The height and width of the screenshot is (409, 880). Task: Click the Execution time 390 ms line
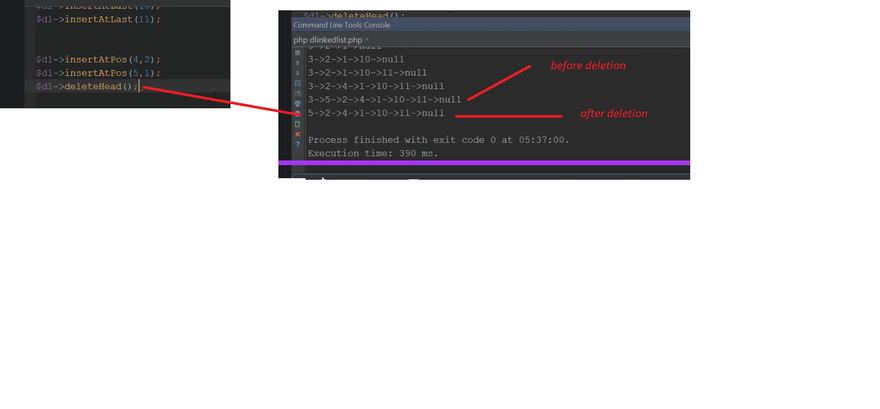[x=372, y=153]
